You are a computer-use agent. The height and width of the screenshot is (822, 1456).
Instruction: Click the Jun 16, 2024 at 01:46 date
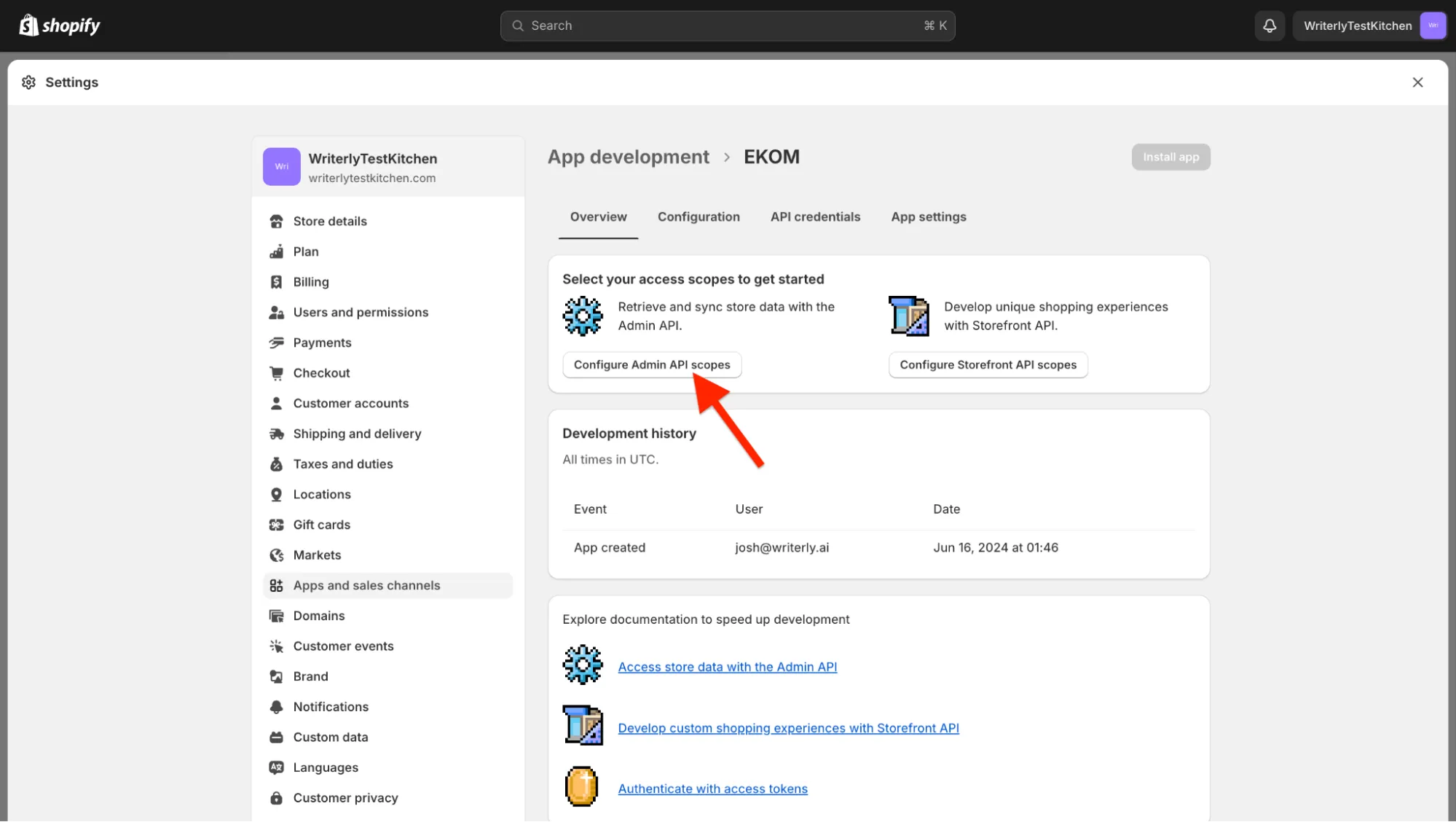coord(995,548)
